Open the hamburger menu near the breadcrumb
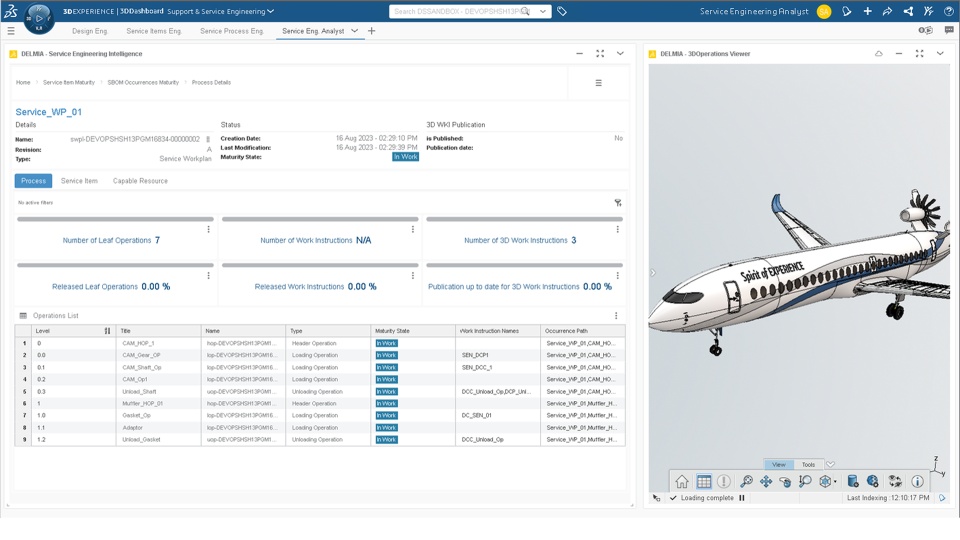This screenshot has width=960, height=540. tap(598, 83)
